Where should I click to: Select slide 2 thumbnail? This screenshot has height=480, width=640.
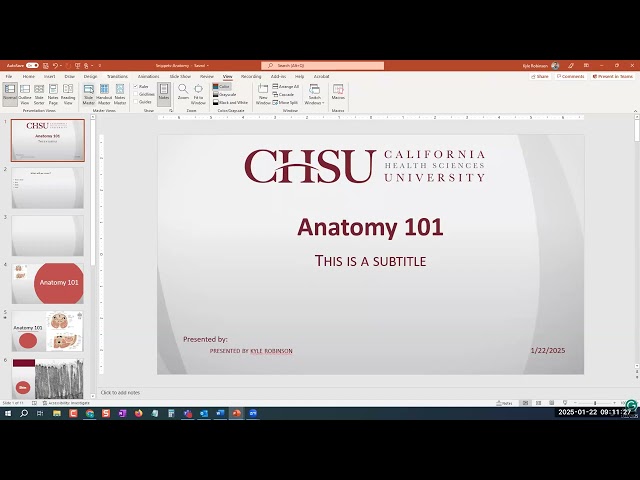[48, 188]
